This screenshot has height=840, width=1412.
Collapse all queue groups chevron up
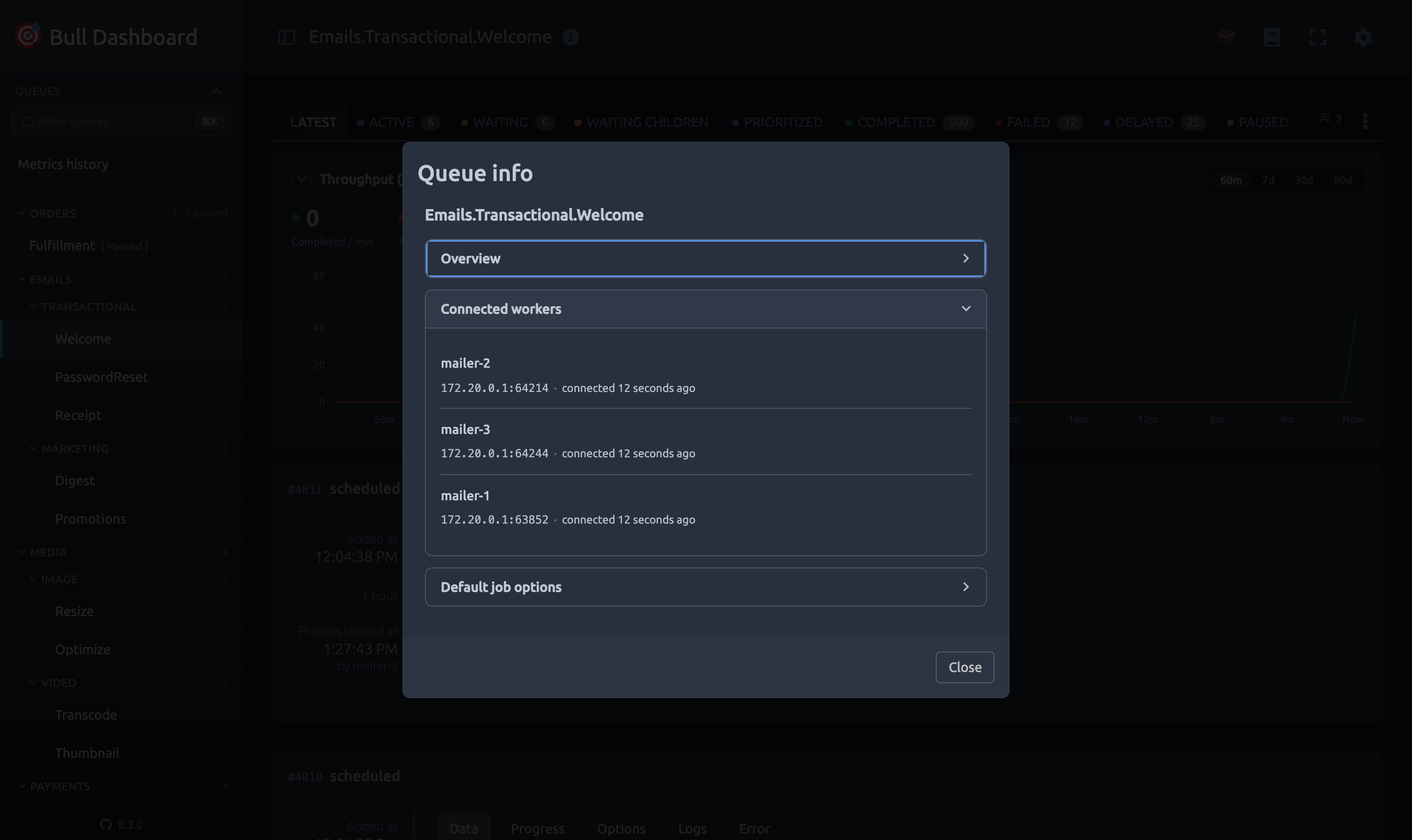click(216, 91)
